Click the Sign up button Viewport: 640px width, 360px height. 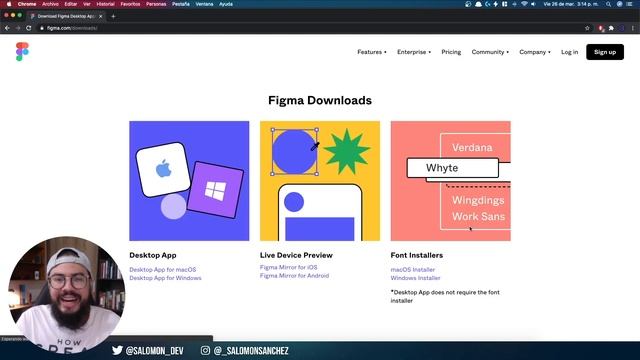(605, 52)
